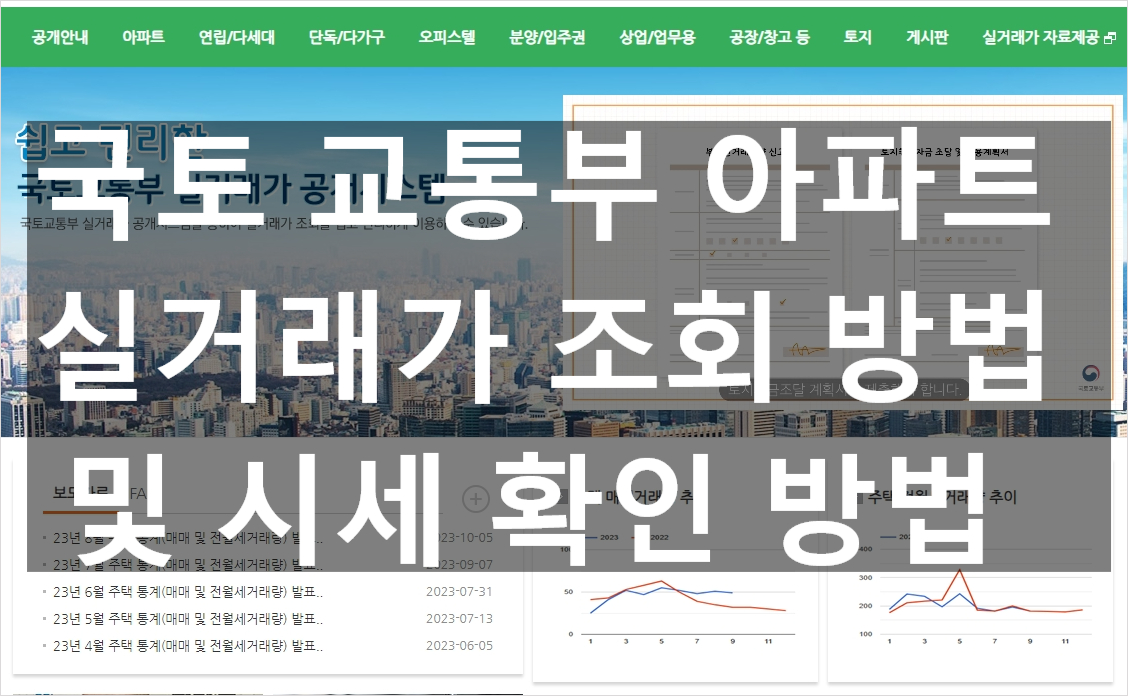Open the 공장/창고 등 menu
Screen dimensions: 1128x696
point(769,37)
